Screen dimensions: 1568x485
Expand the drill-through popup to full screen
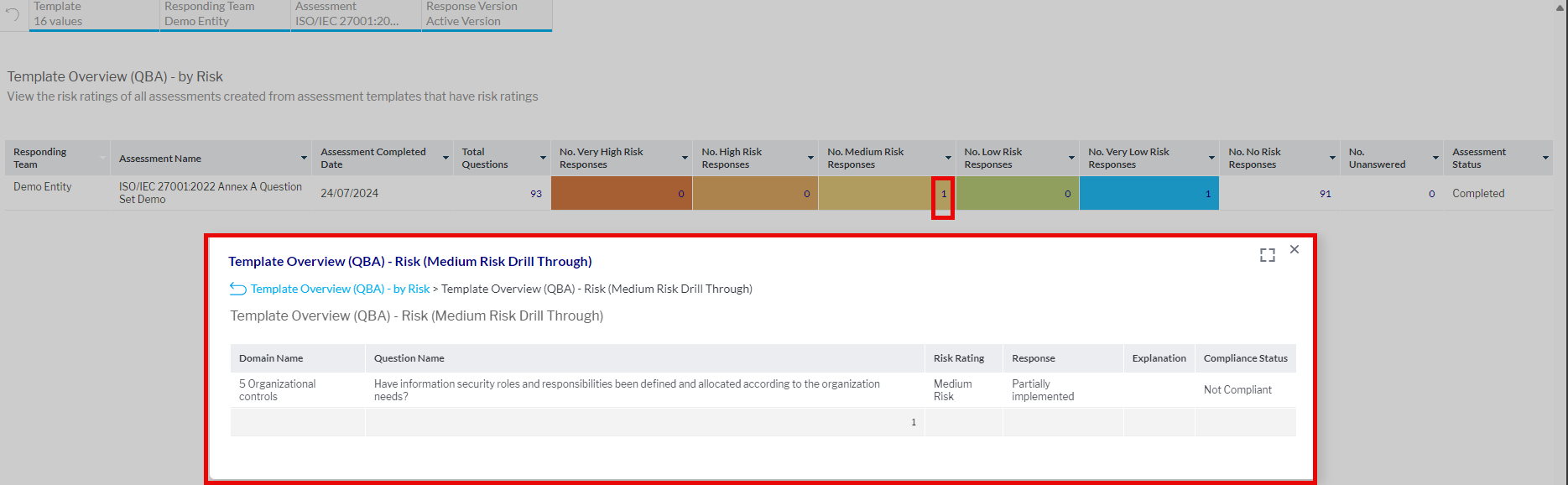pyautogui.click(x=1268, y=255)
